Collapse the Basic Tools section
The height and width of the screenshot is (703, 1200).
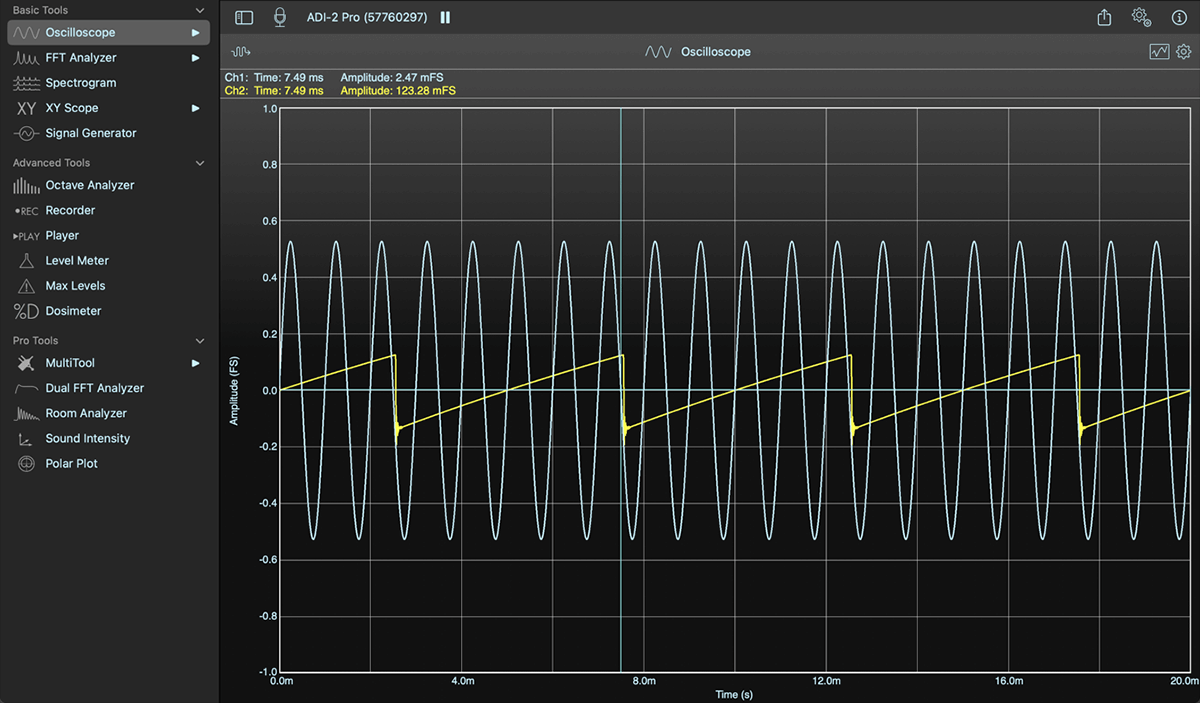pos(199,10)
